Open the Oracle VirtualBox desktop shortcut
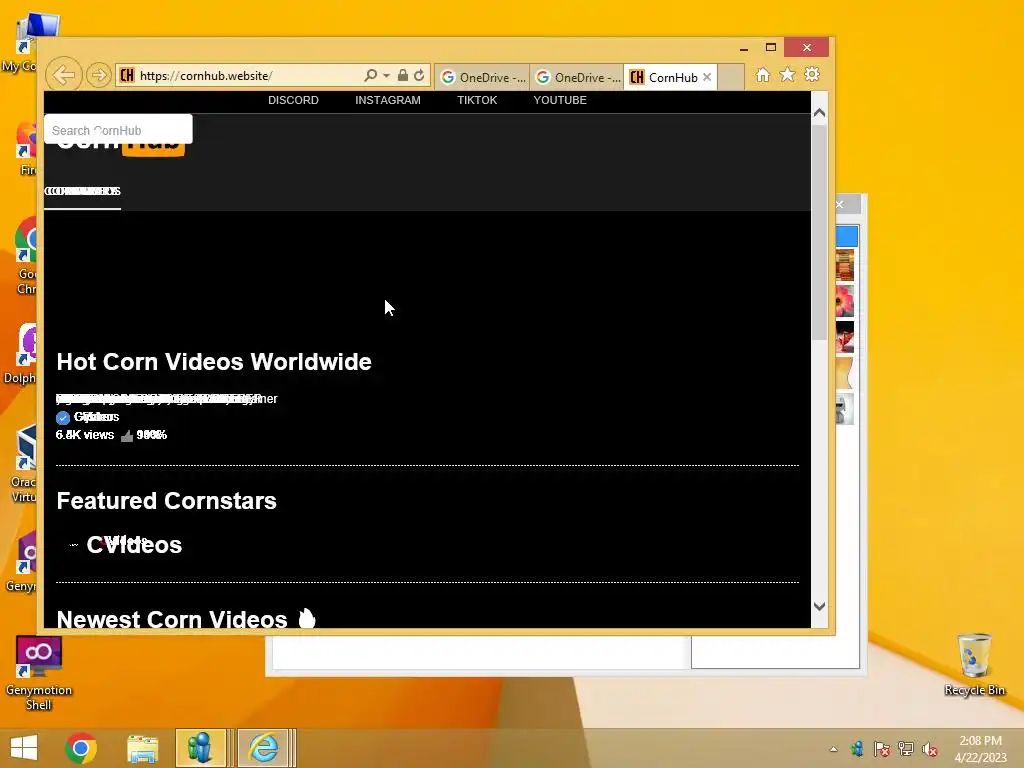Image resolution: width=1024 pixels, height=768 pixels. (24, 464)
